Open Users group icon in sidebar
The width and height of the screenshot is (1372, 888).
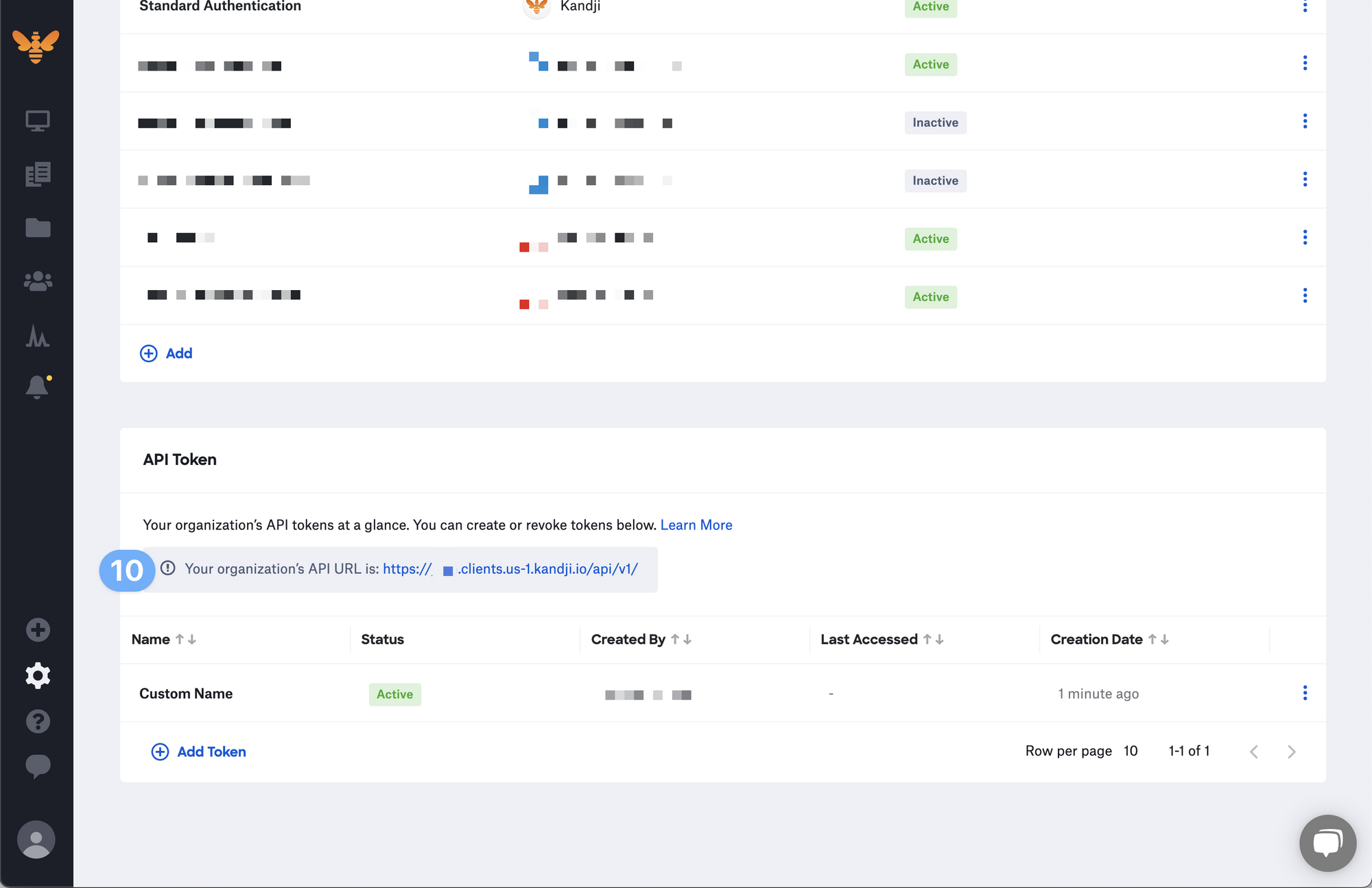click(38, 281)
